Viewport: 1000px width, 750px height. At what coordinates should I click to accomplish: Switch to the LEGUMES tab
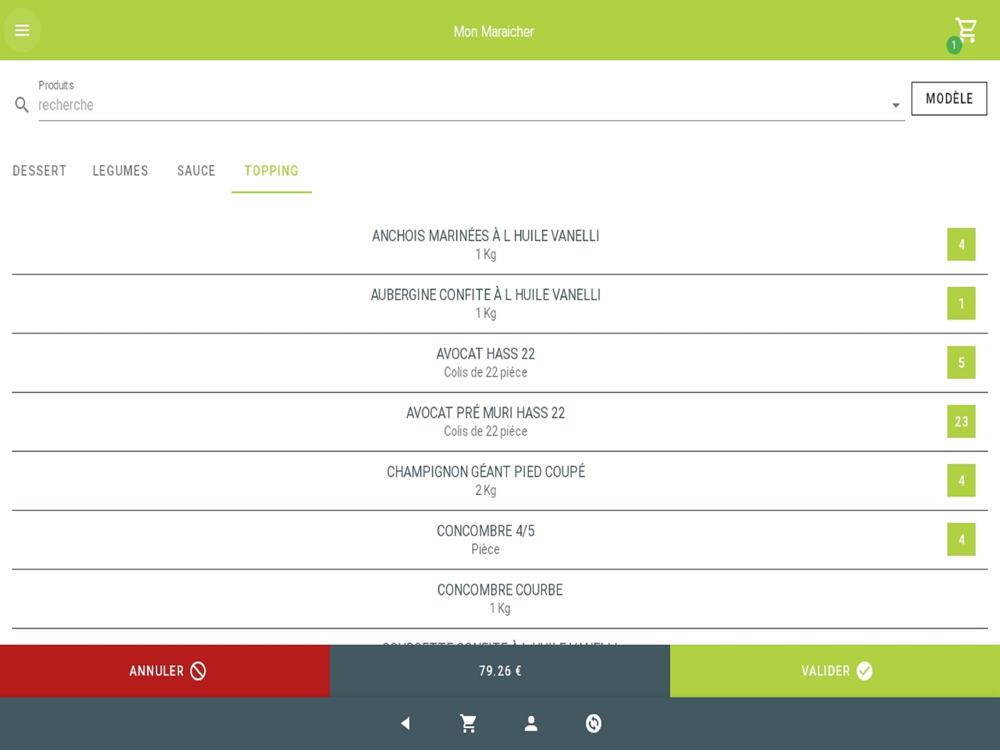(121, 170)
